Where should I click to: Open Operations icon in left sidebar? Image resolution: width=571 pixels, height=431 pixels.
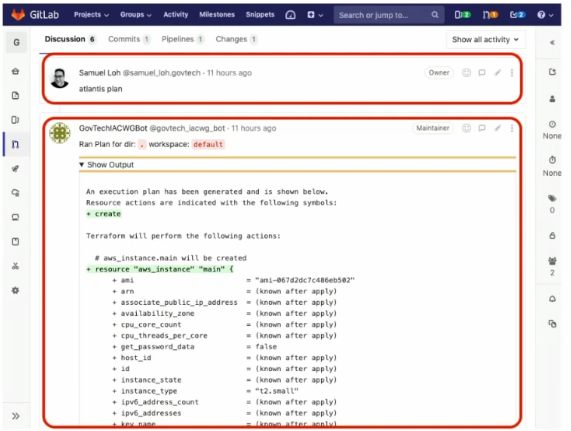pyautogui.click(x=15, y=193)
